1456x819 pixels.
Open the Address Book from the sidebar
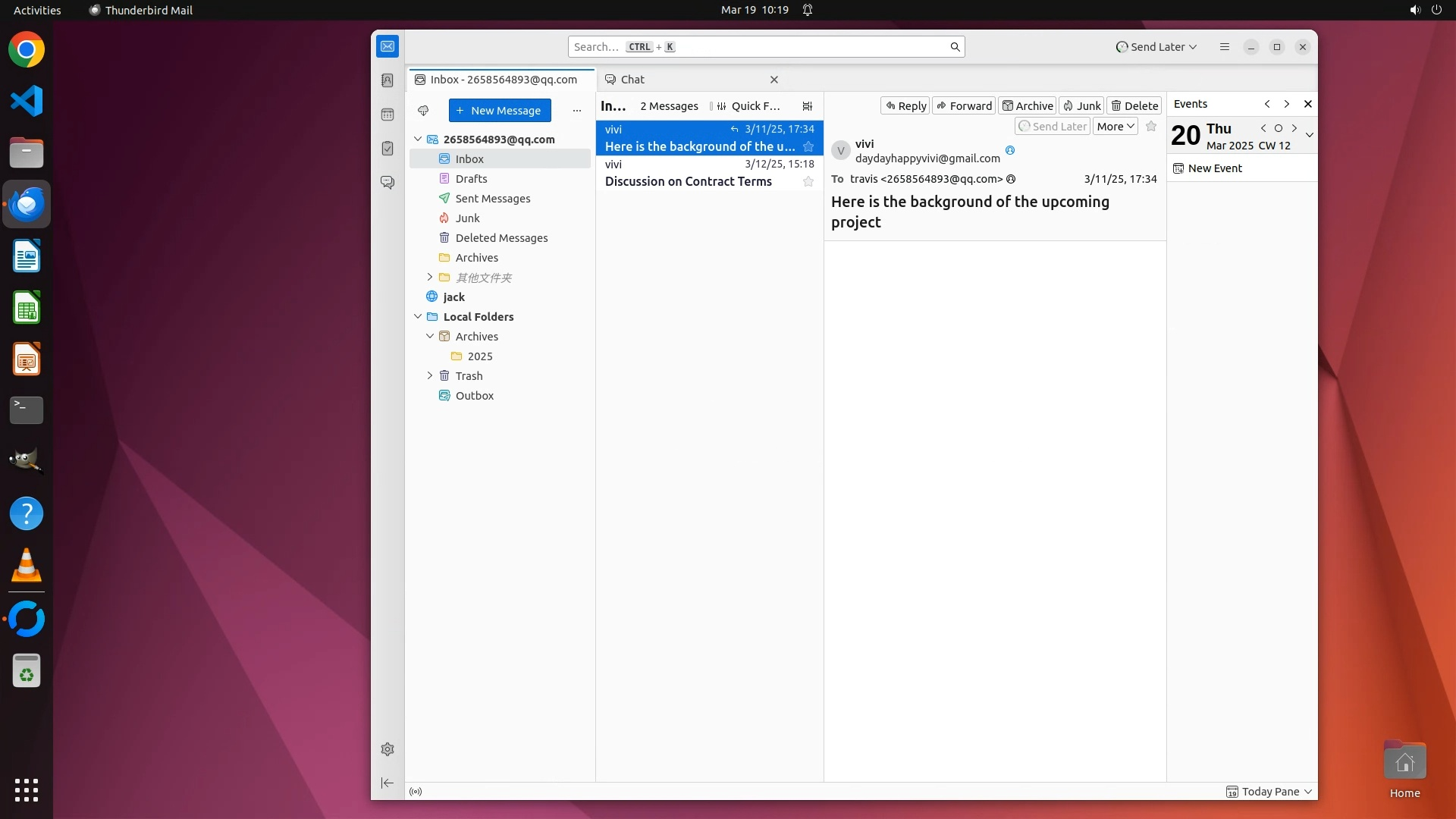click(388, 80)
